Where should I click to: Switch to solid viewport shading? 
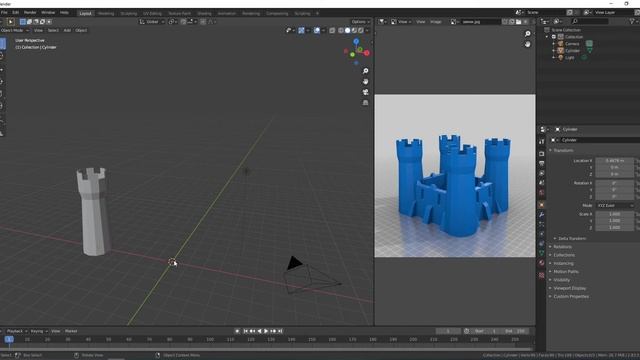click(347, 30)
